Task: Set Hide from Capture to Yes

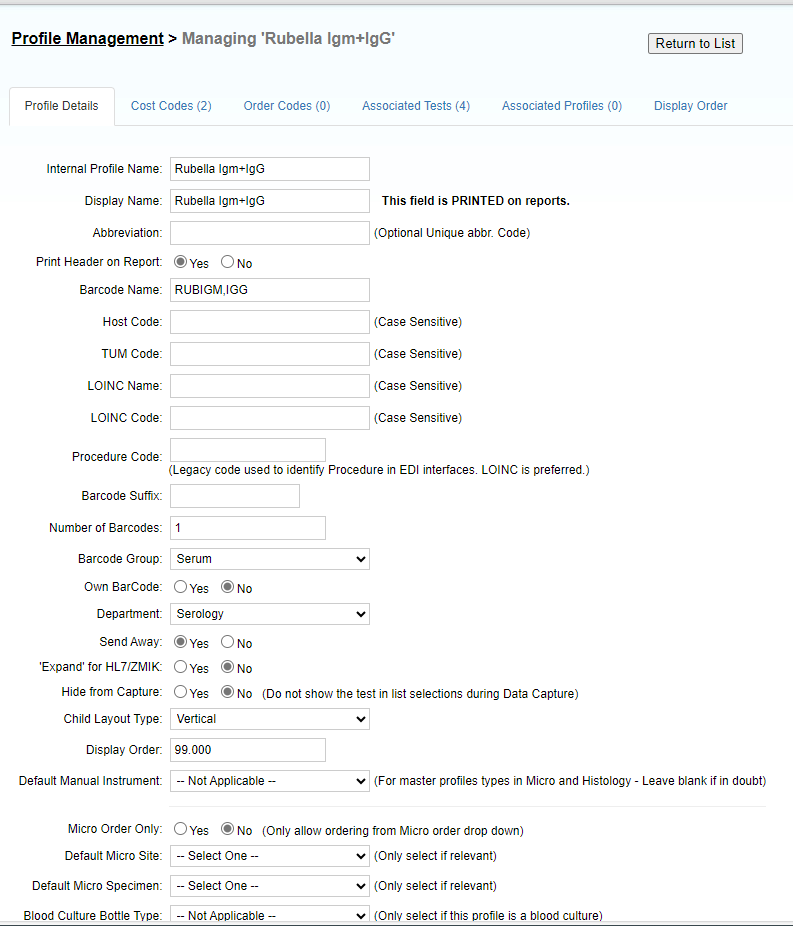Action: coord(181,692)
